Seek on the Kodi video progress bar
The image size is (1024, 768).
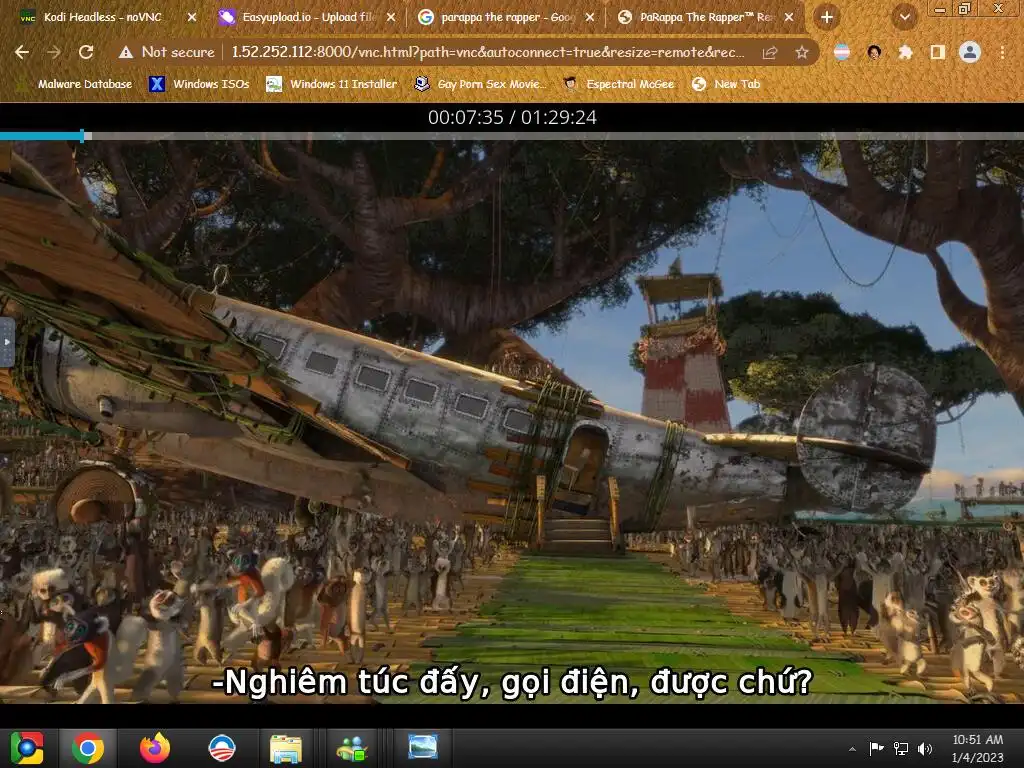tap(512, 136)
